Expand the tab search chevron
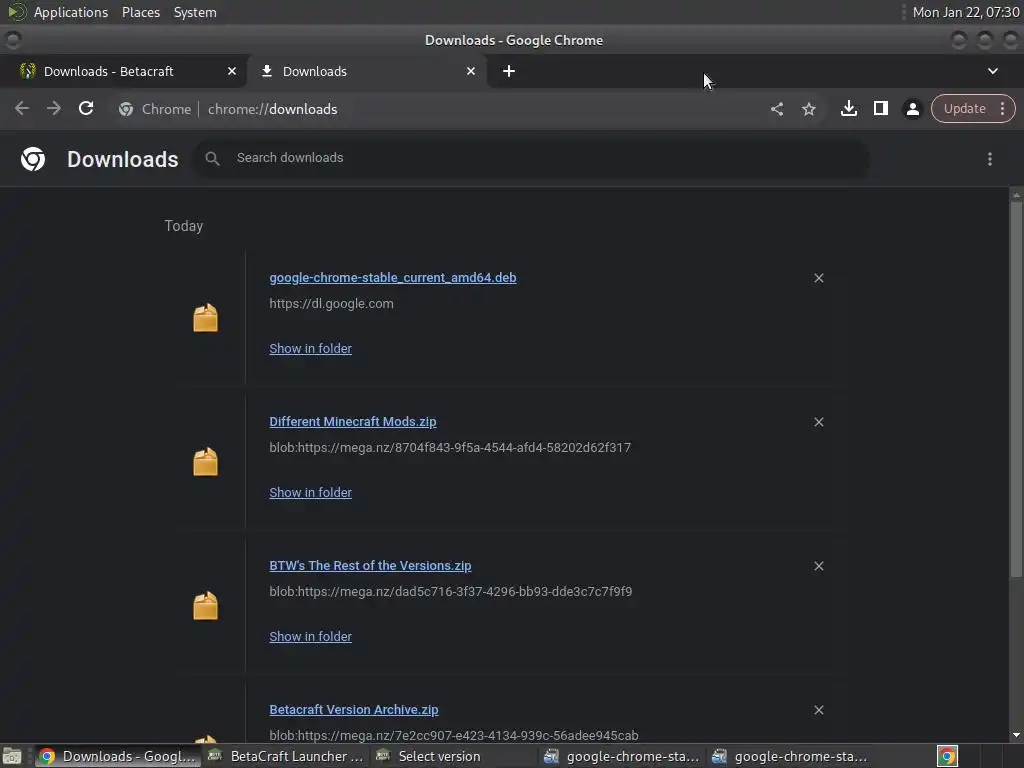The height and width of the screenshot is (768, 1024). coord(992,71)
